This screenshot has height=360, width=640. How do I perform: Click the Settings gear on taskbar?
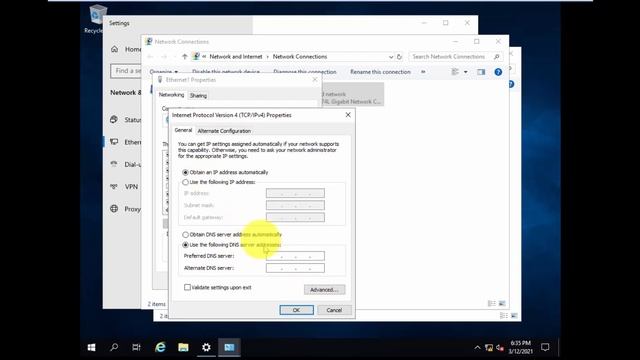(206, 347)
